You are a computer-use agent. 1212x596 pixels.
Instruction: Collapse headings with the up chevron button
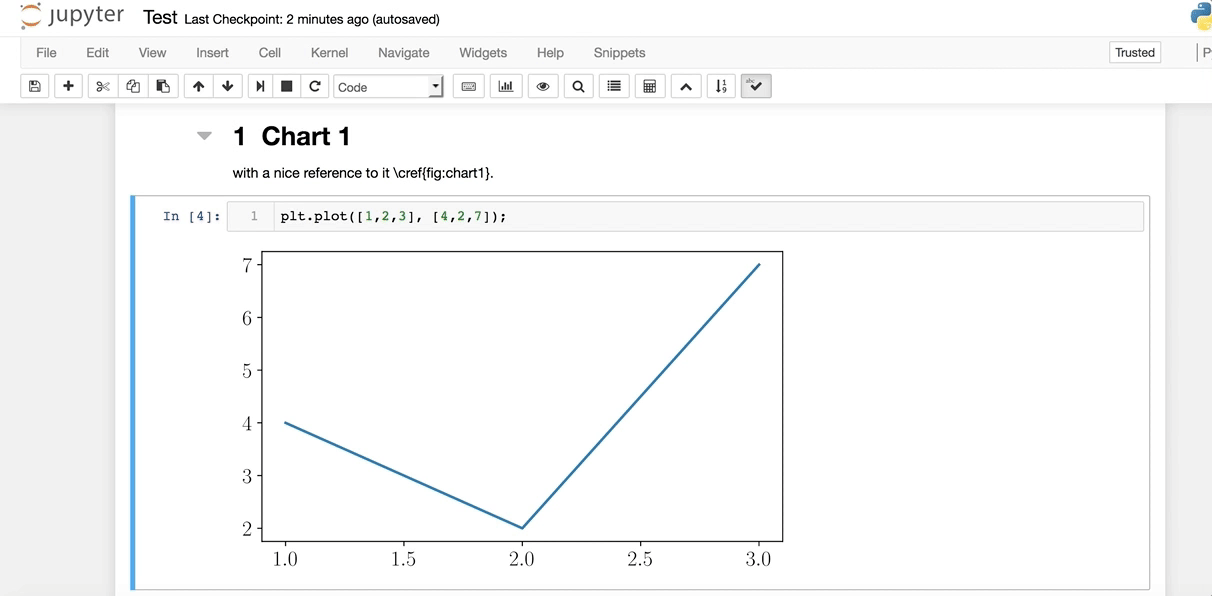point(685,87)
